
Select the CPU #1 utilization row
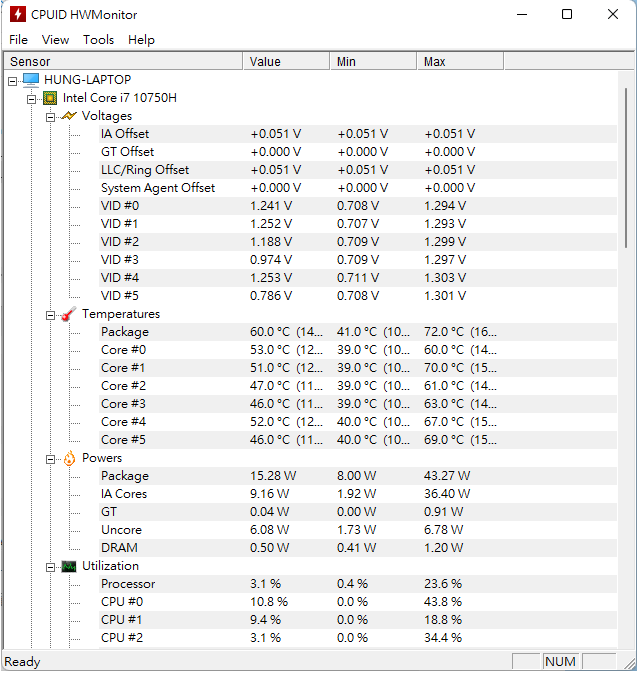pyautogui.click(x=358, y=620)
